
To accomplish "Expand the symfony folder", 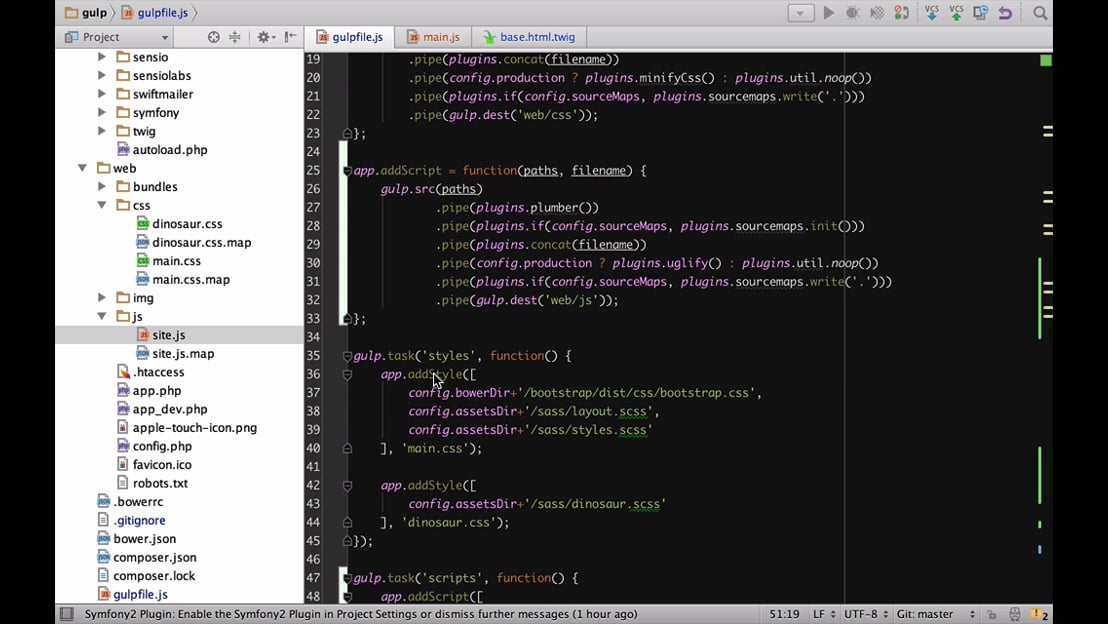I will (102, 112).
